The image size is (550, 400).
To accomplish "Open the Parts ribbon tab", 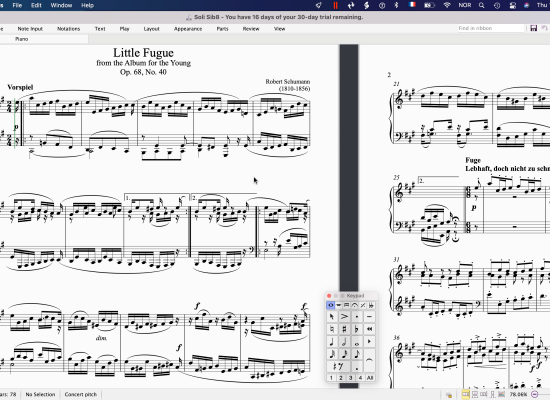I will (x=222, y=29).
